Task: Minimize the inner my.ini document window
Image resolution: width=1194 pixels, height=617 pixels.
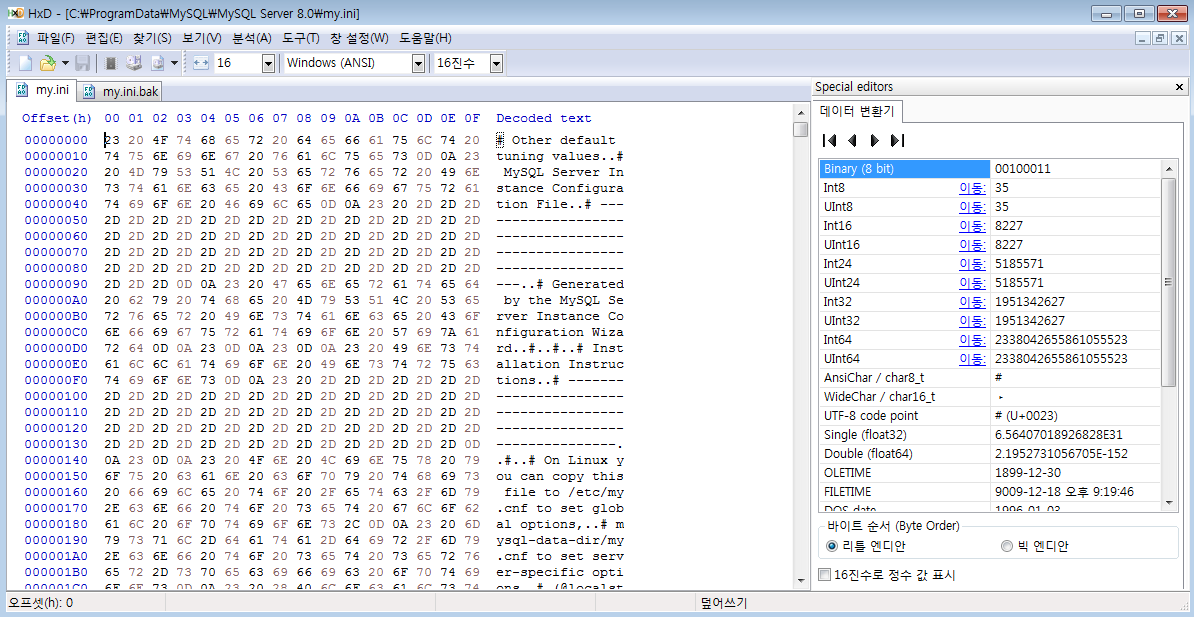Action: (1142, 38)
